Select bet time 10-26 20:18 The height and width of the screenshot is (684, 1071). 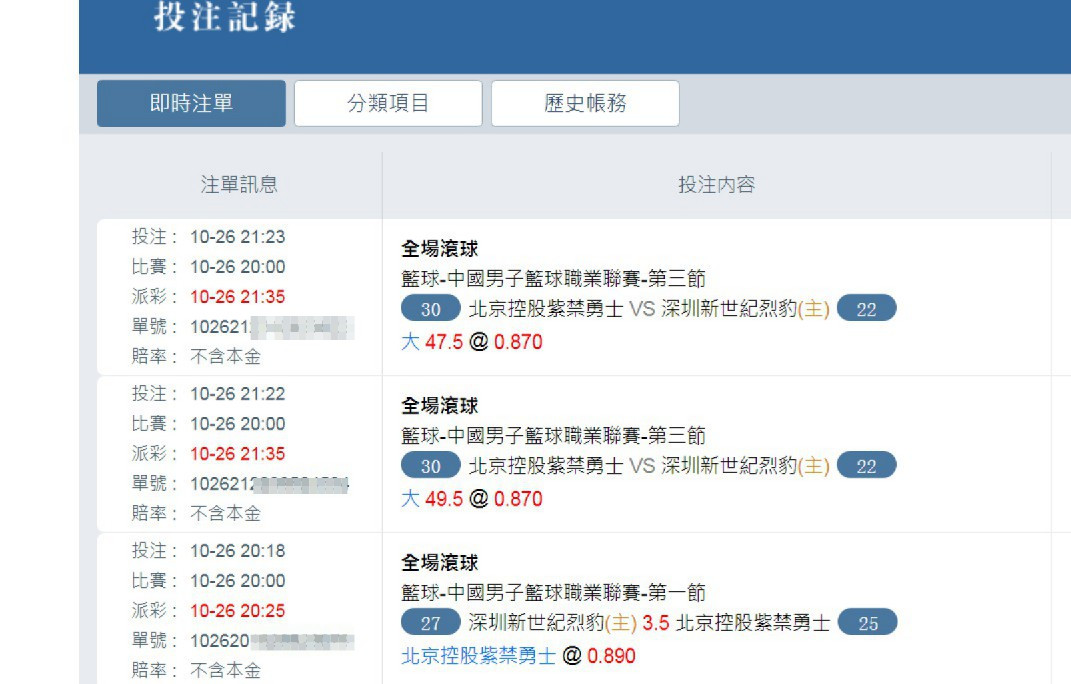[x=238, y=551]
